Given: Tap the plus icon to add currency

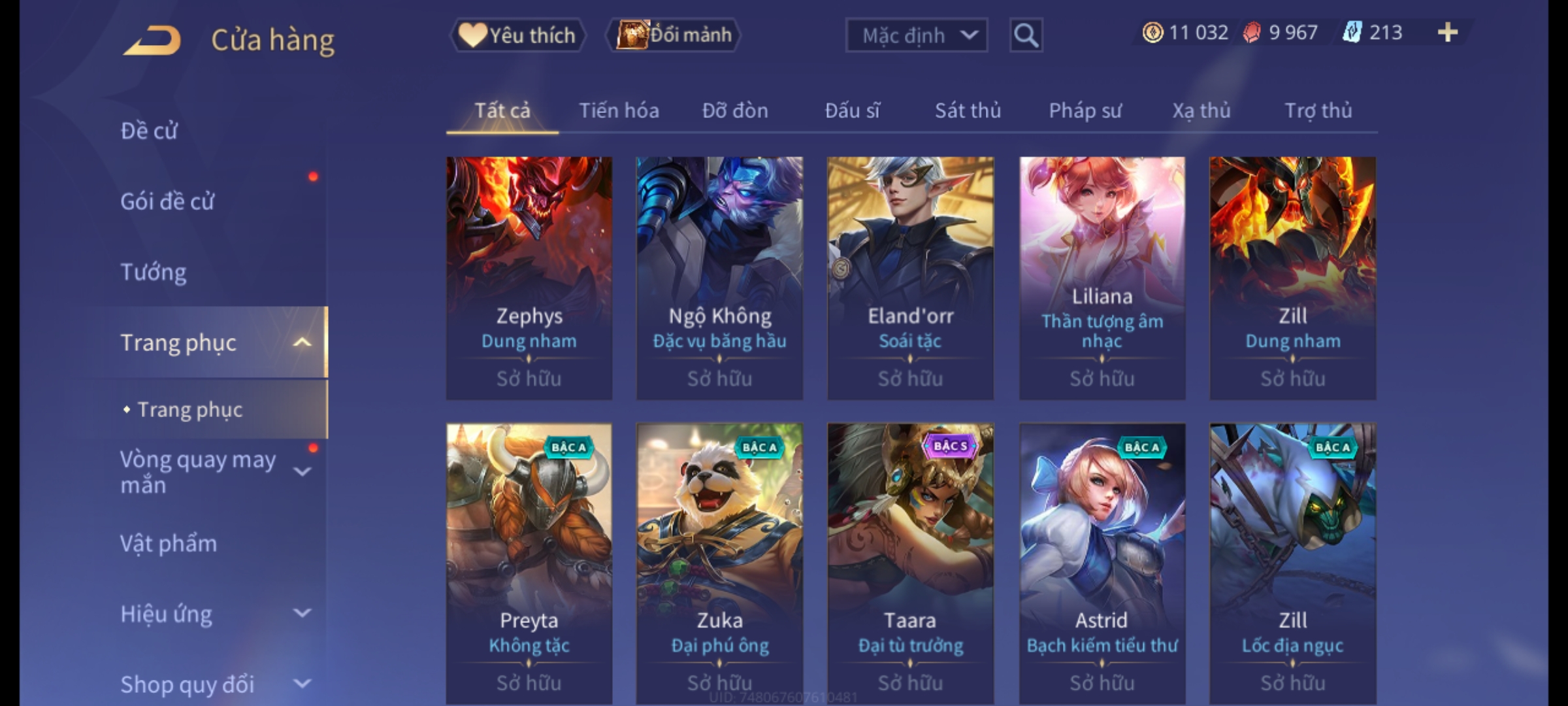Looking at the screenshot, I should coord(1448,33).
